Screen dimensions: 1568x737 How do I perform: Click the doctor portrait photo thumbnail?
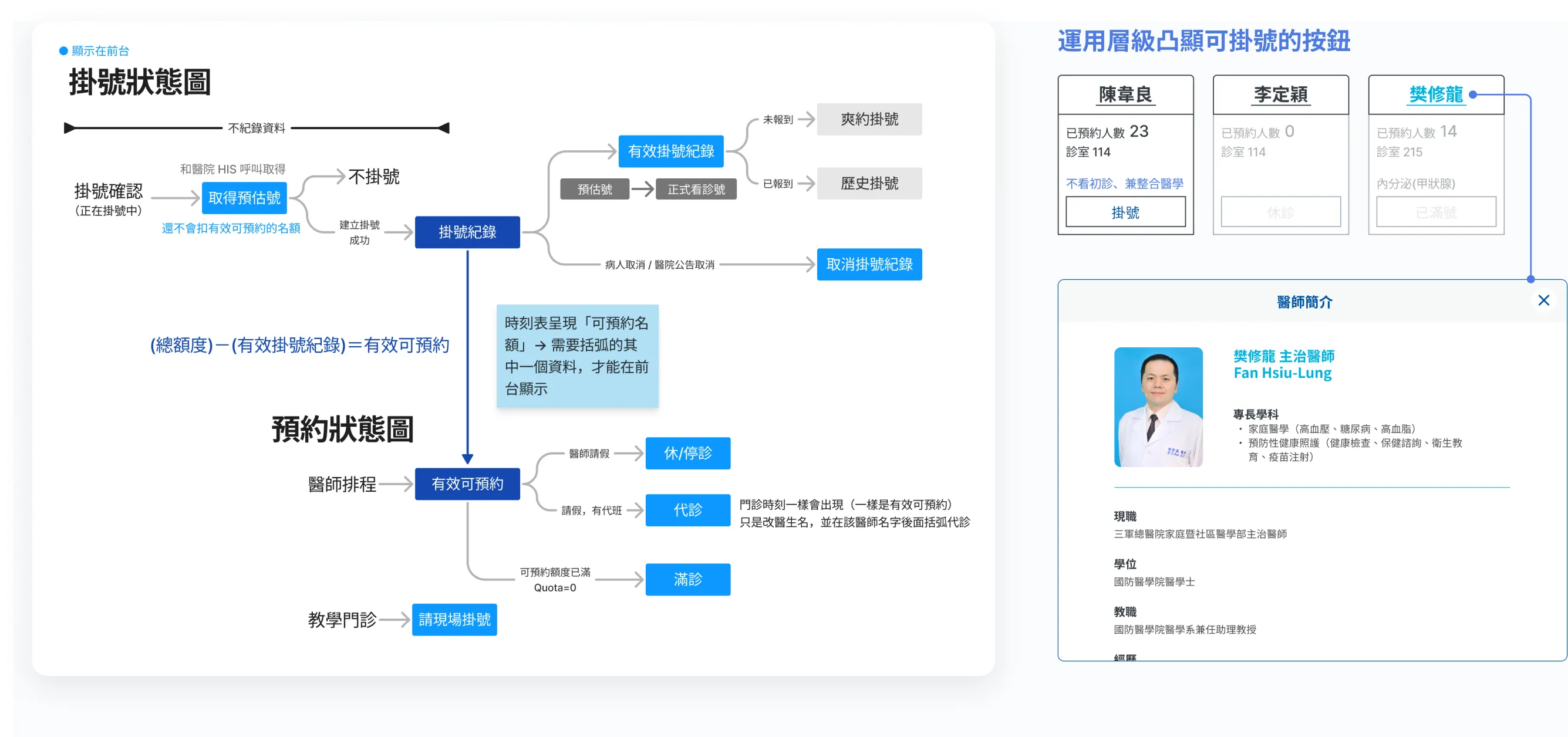[1158, 407]
